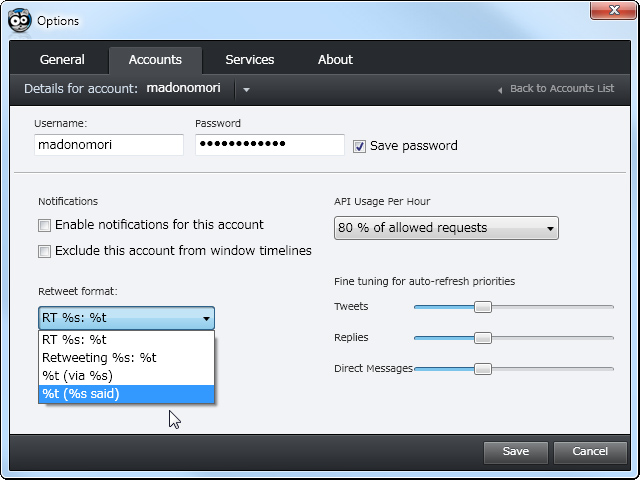This screenshot has height=480, width=640.
Task: Enable notifications for this account
Action: click(44, 225)
